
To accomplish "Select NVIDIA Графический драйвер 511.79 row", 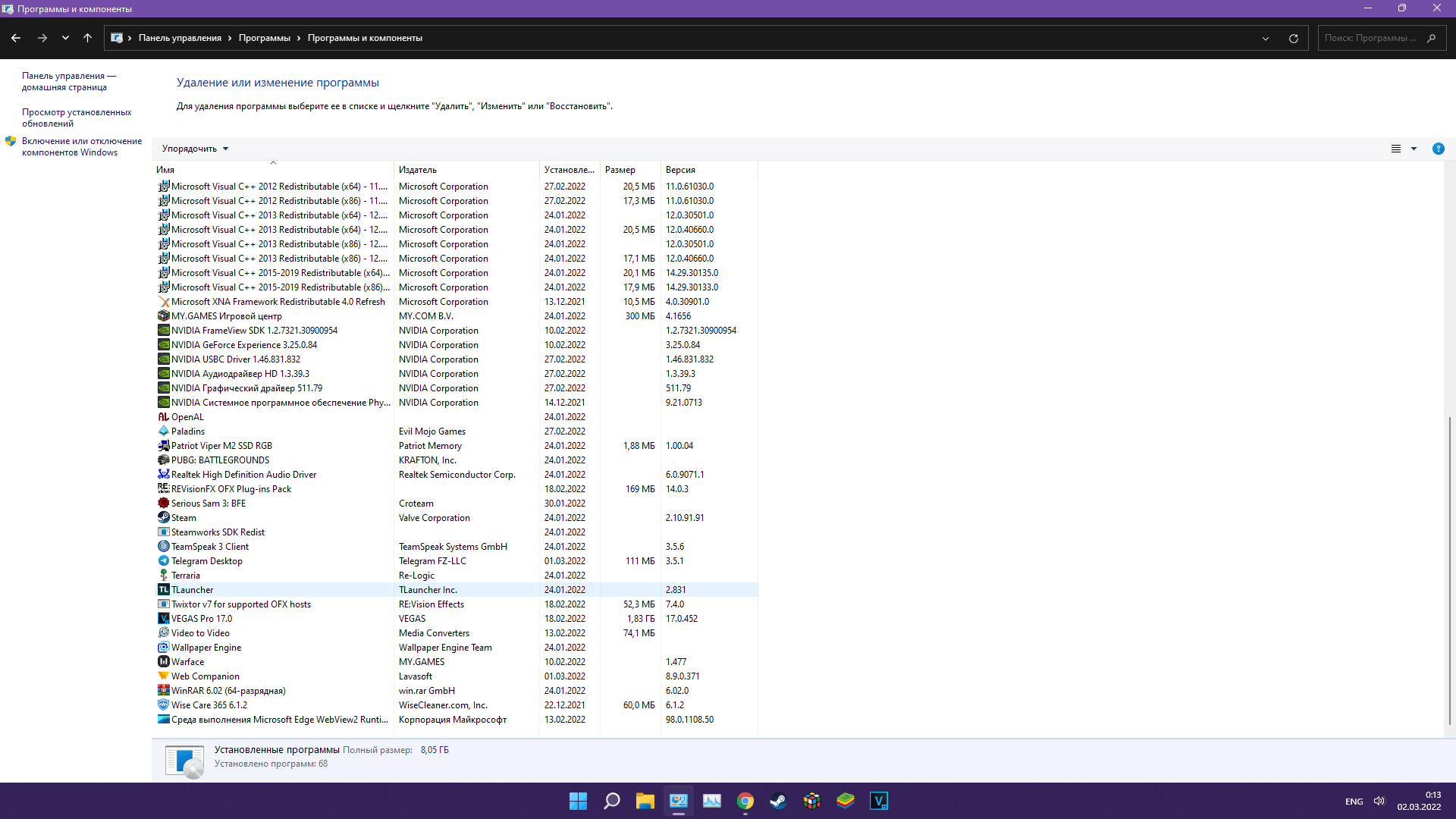I will click(x=457, y=388).
